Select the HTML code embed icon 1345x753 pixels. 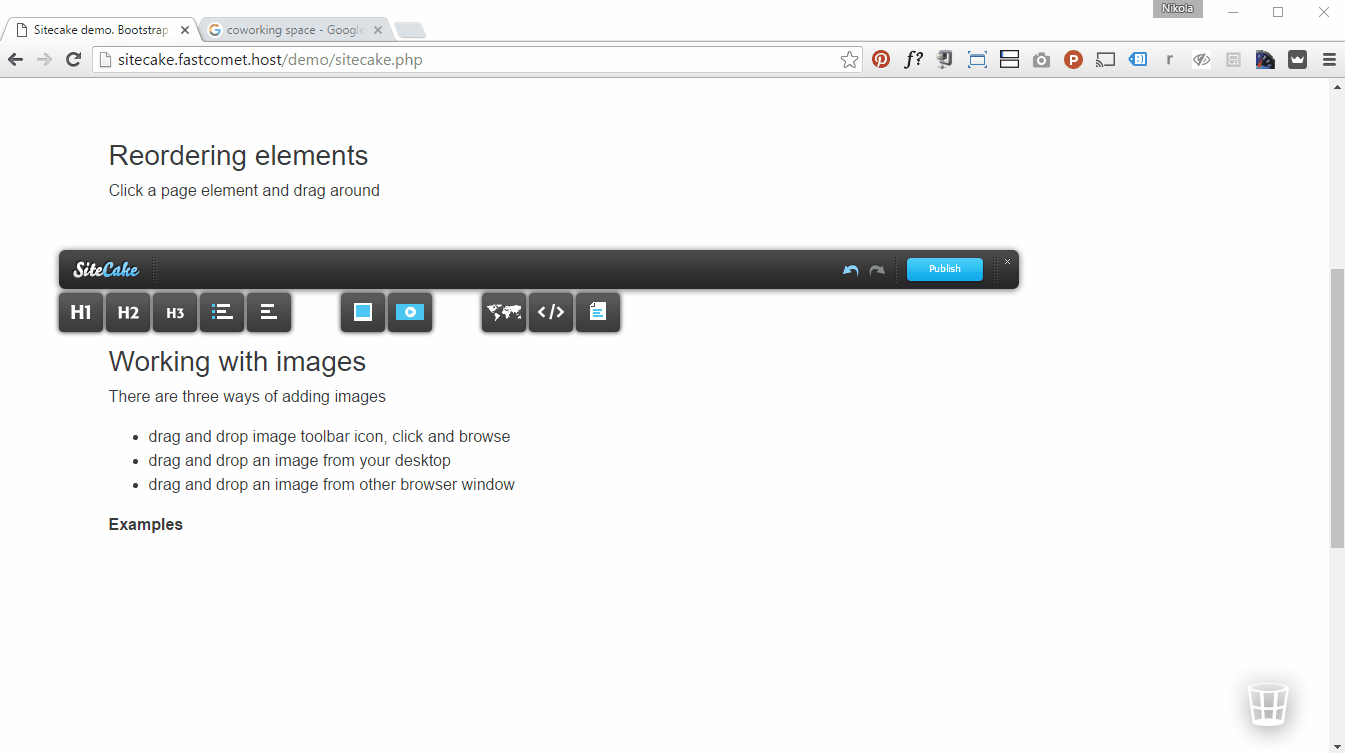coord(551,312)
